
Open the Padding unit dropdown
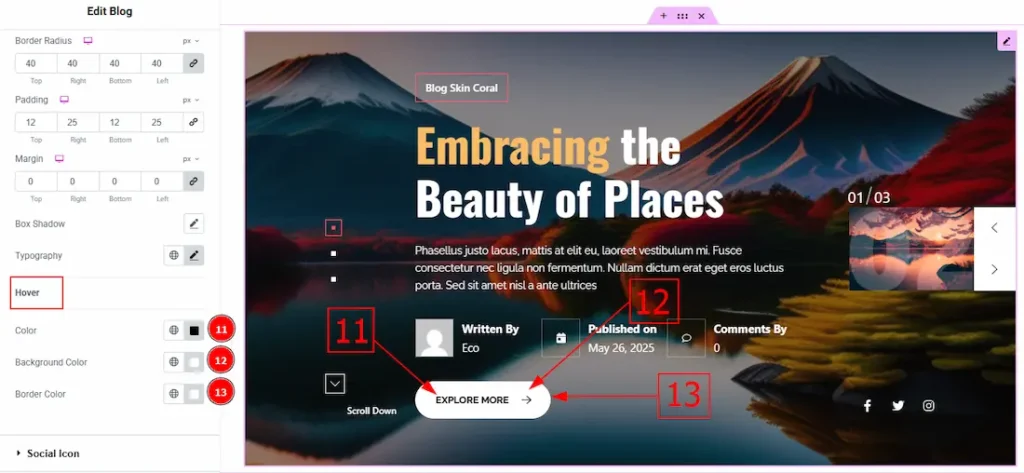click(190, 100)
